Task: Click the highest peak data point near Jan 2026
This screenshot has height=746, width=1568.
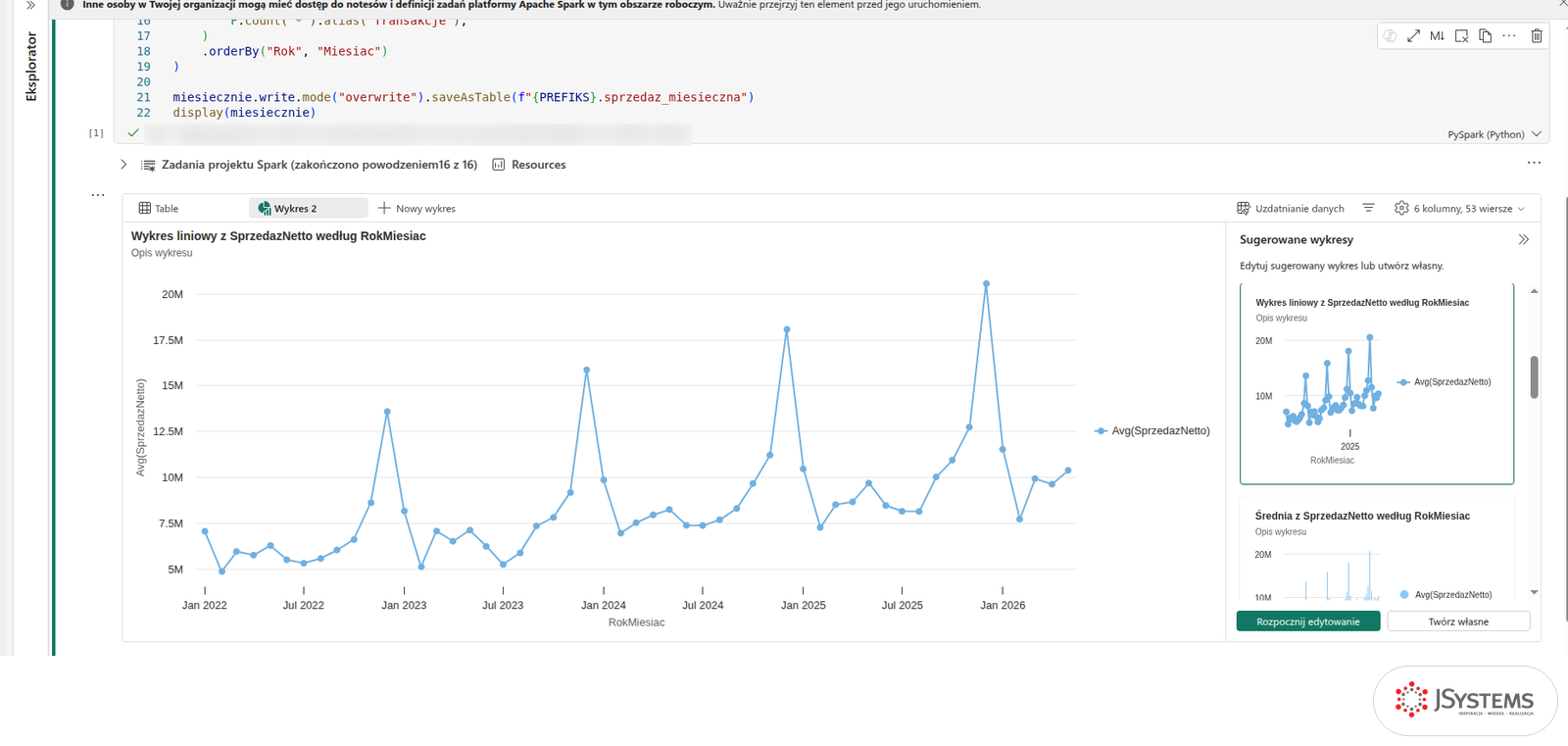Action: [x=986, y=283]
